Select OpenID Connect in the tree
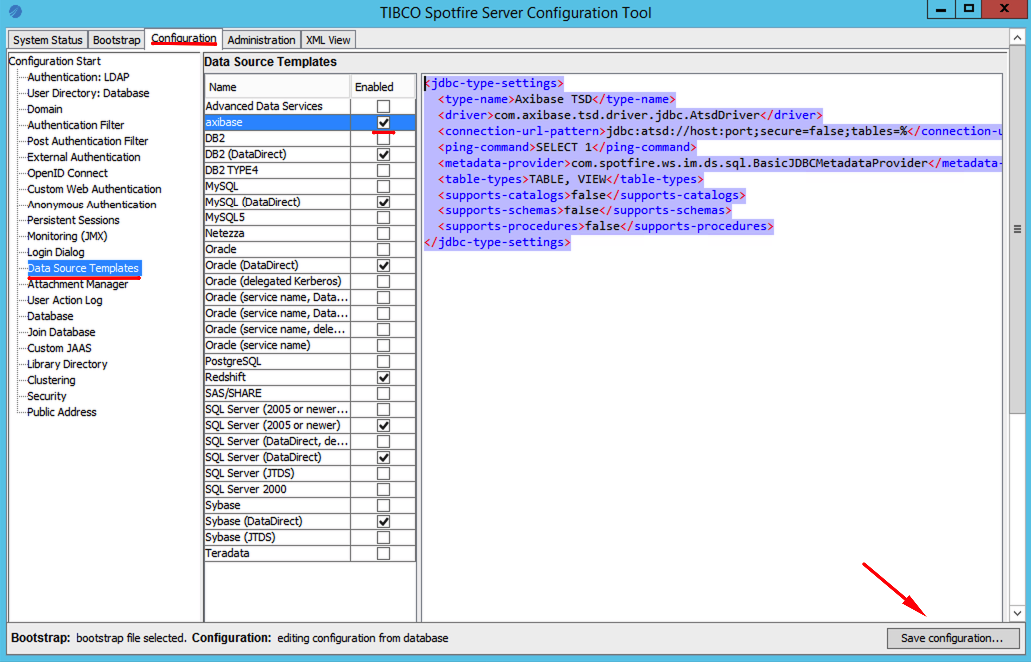Screen dimensions: 1031x662 pos(67,173)
